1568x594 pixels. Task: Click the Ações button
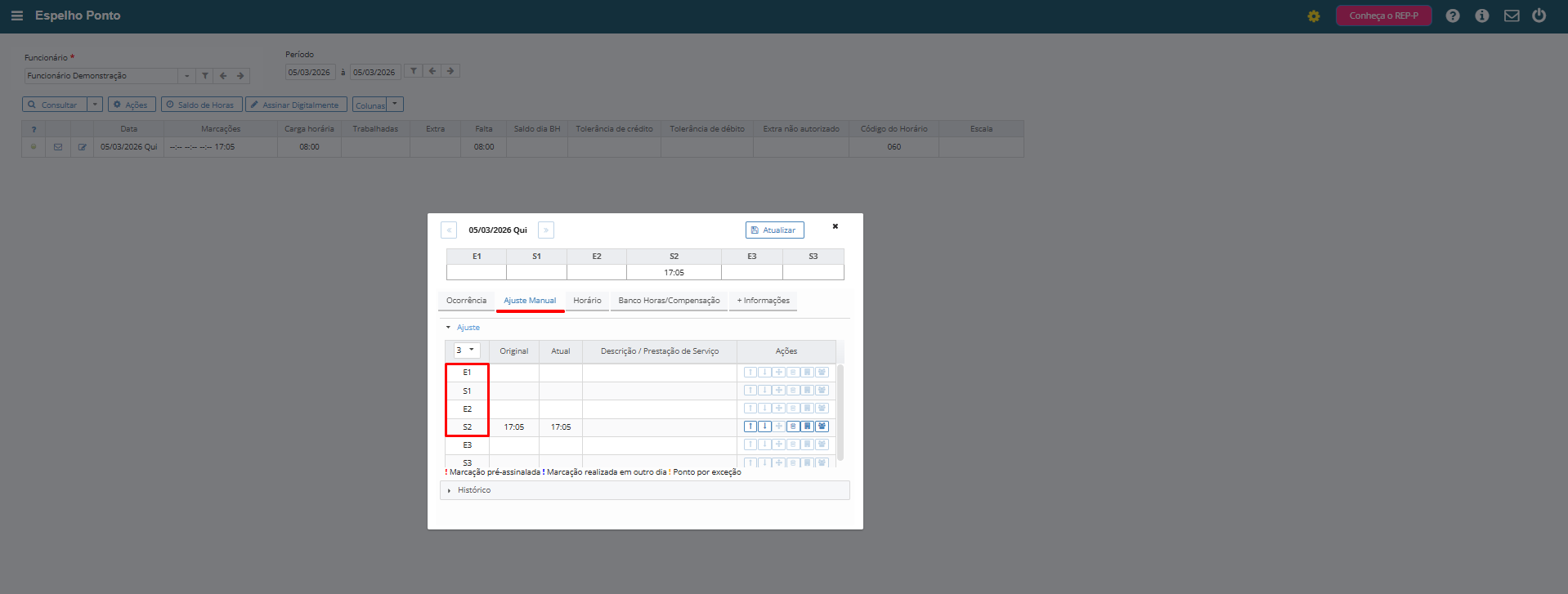pyautogui.click(x=132, y=105)
